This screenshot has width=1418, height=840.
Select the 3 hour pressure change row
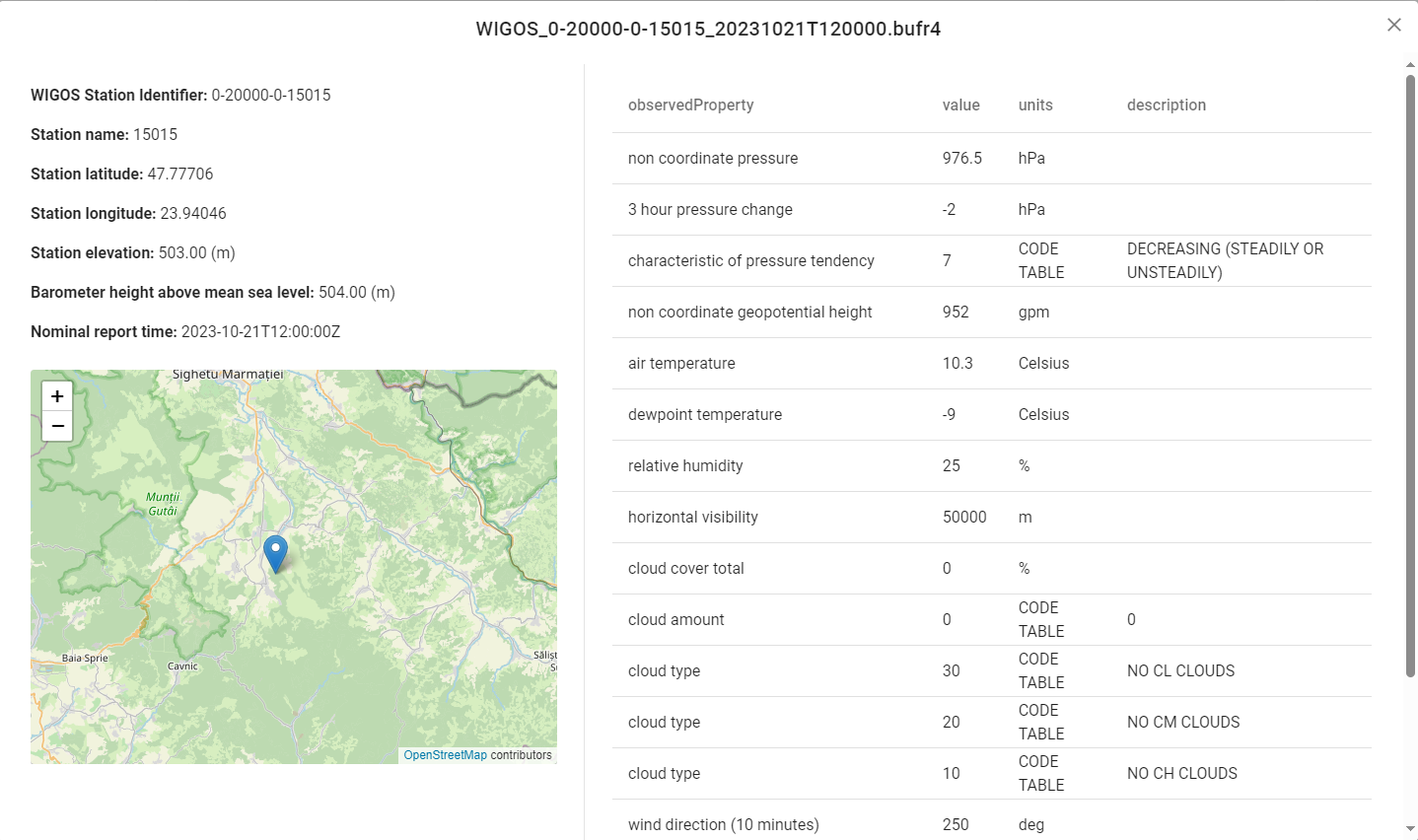click(991, 210)
